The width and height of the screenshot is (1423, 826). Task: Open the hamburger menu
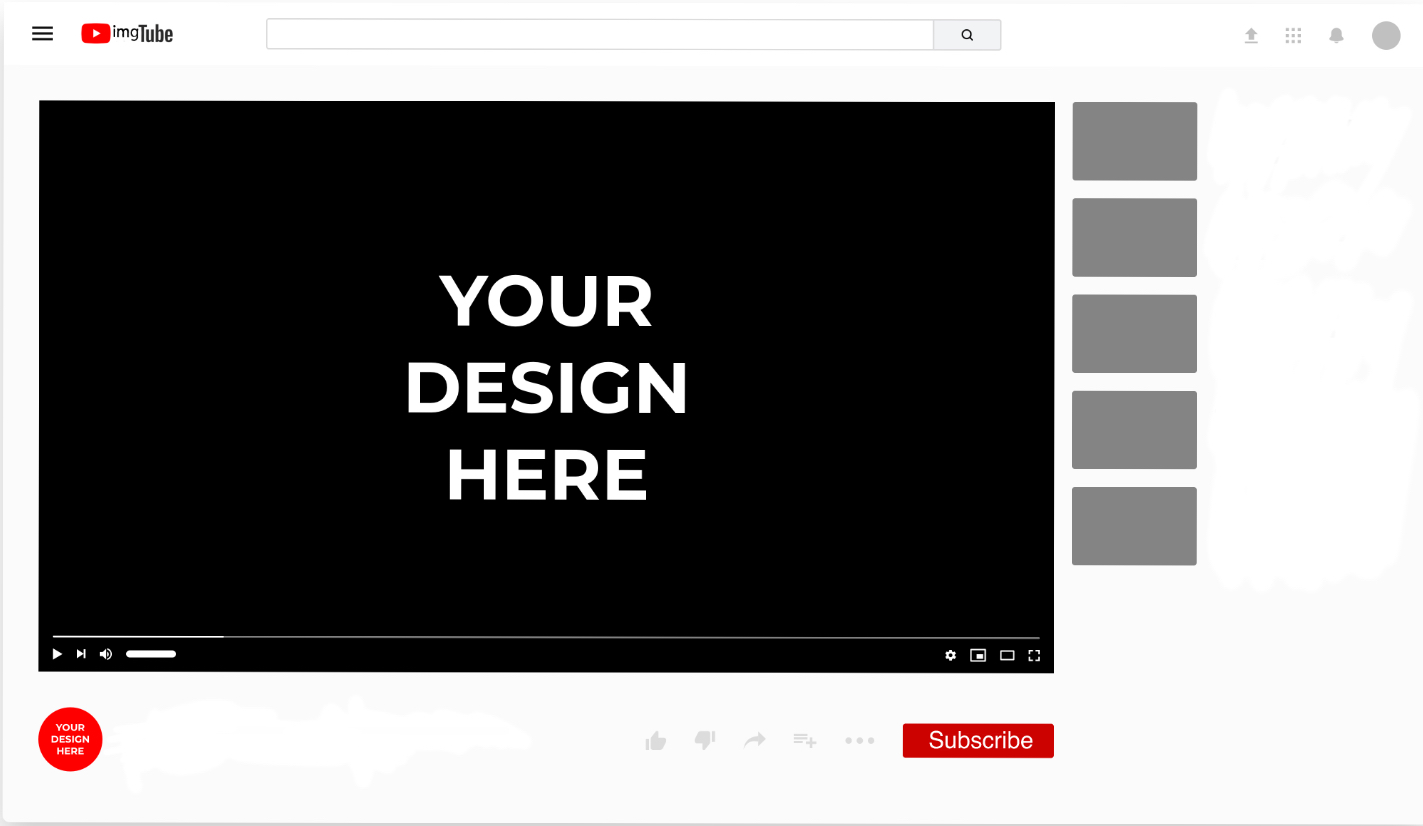coord(42,34)
